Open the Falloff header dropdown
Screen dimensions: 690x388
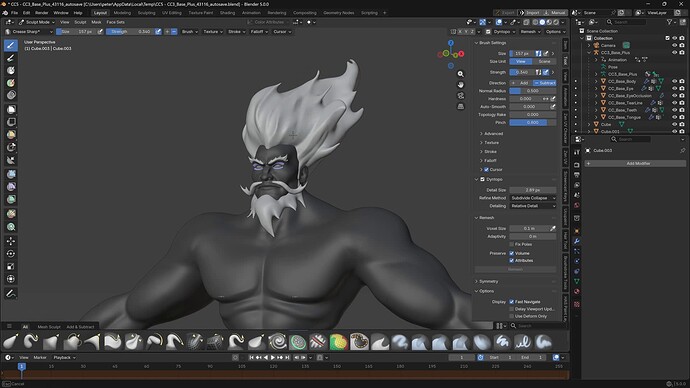click(x=258, y=32)
